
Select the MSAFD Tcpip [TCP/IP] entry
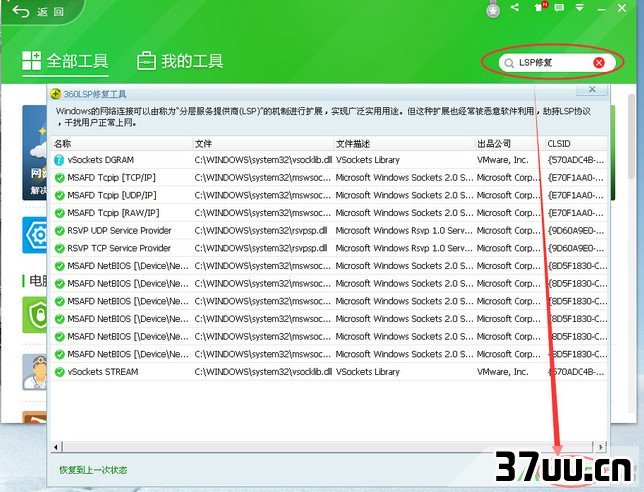pos(111,178)
